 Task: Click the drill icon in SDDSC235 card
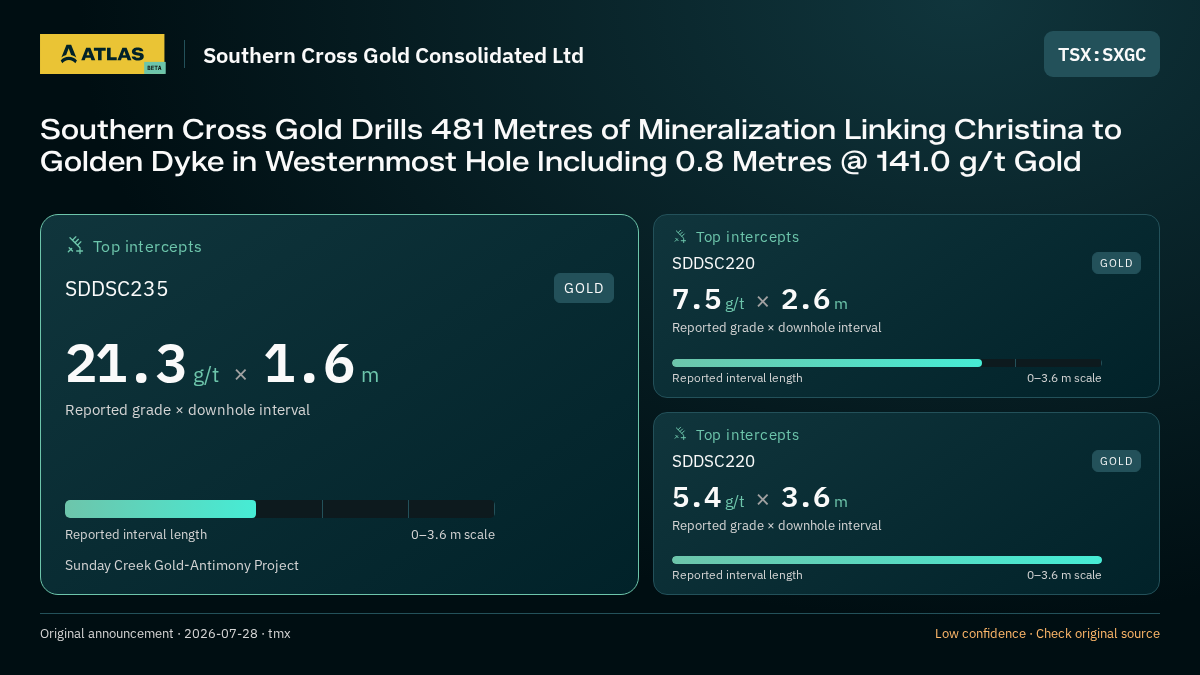75,245
